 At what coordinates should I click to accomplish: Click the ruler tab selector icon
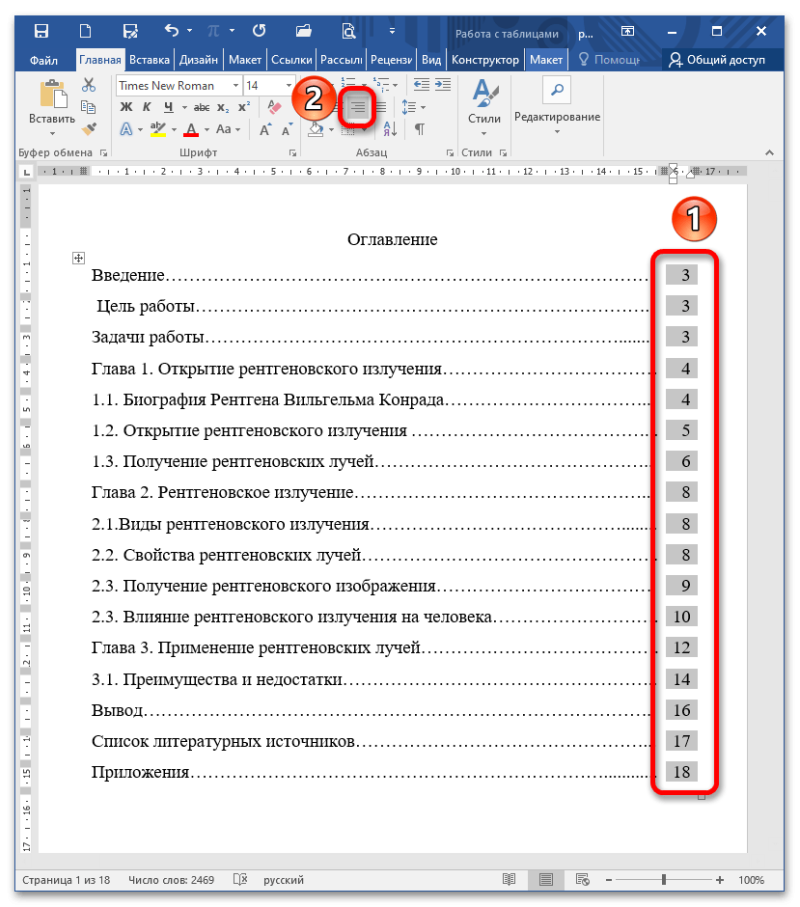tap(27, 172)
